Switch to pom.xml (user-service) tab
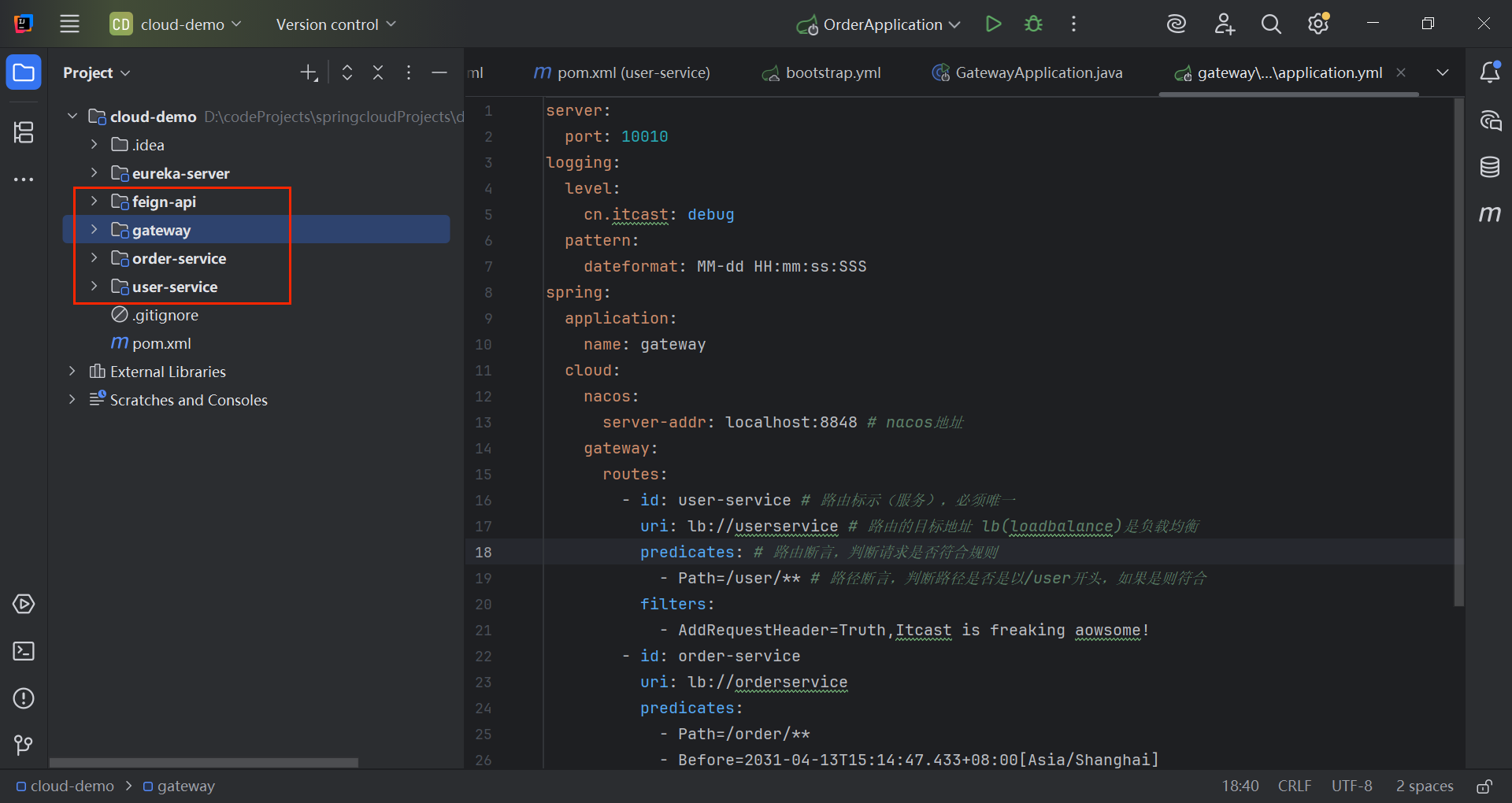The height and width of the screenshot is (803, 1512). [x=621, y=72]
